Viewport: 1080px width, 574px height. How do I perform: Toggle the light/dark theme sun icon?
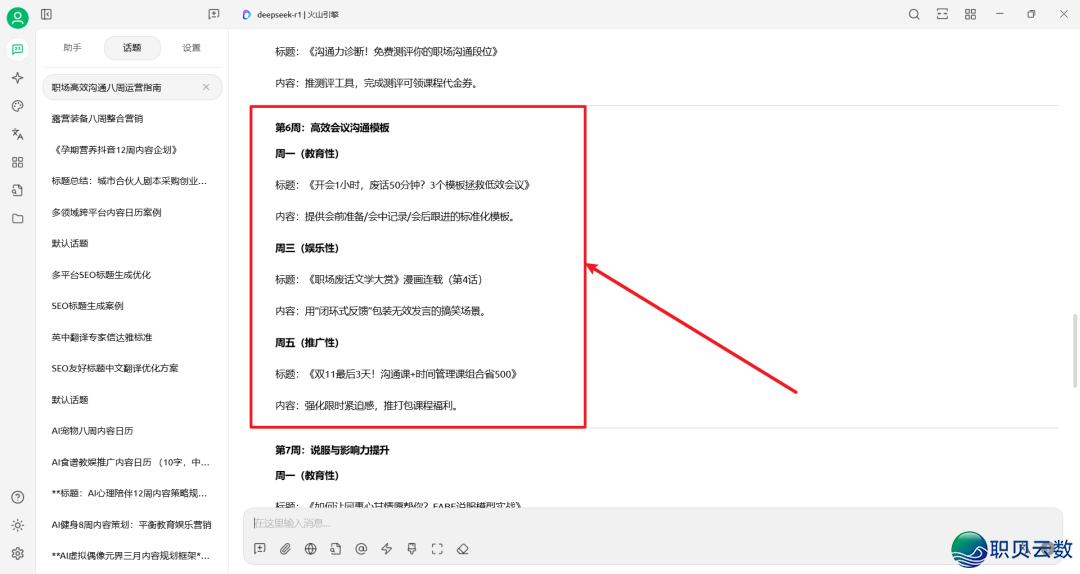[x=18, y=525]
